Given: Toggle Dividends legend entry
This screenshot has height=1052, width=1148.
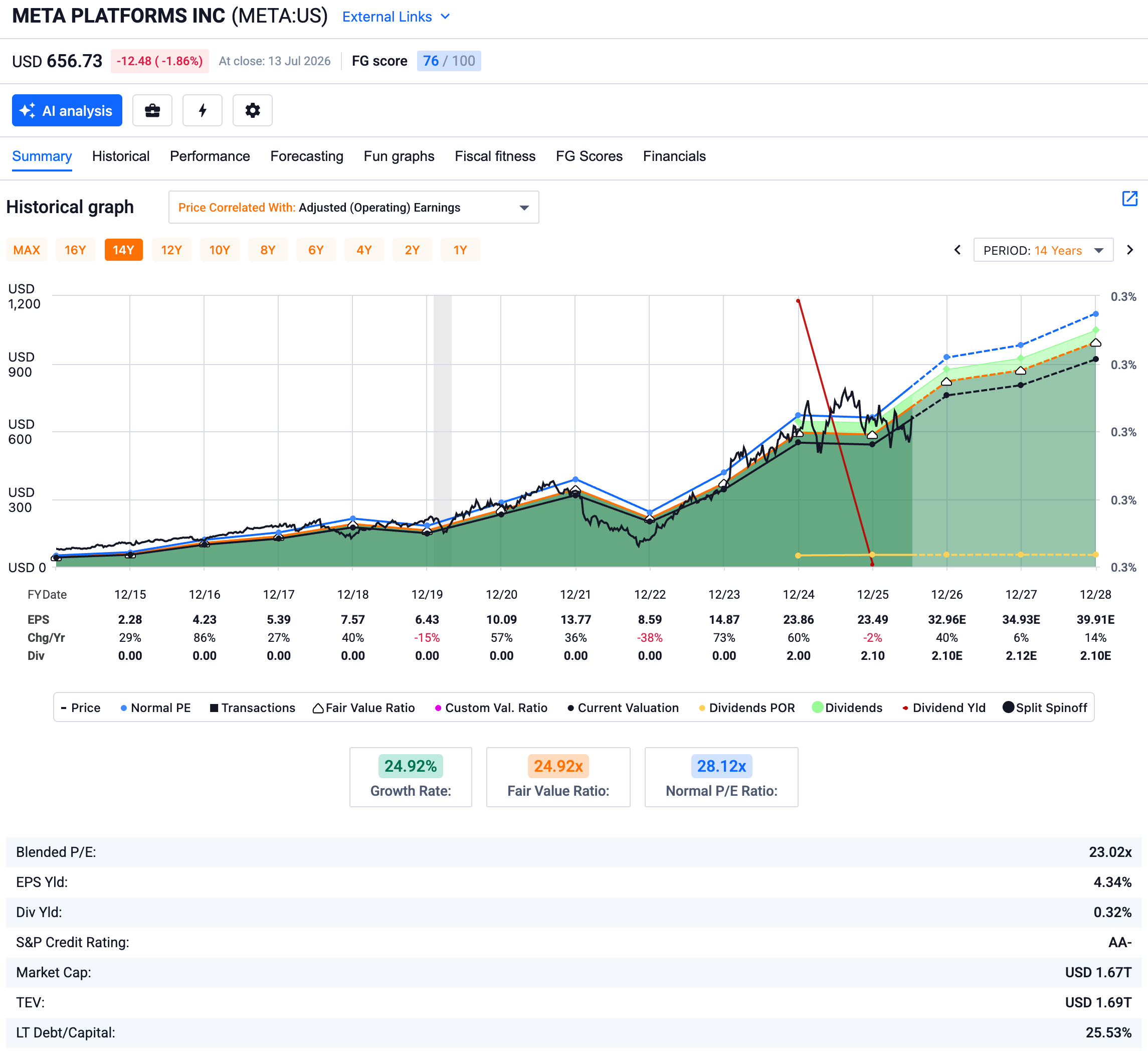Looking at the screenshot, I should 847,708.
